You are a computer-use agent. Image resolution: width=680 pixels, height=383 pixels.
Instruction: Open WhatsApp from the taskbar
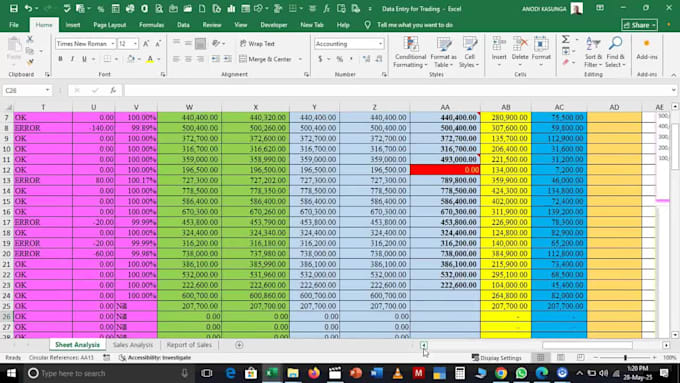[x=521, y=373]
